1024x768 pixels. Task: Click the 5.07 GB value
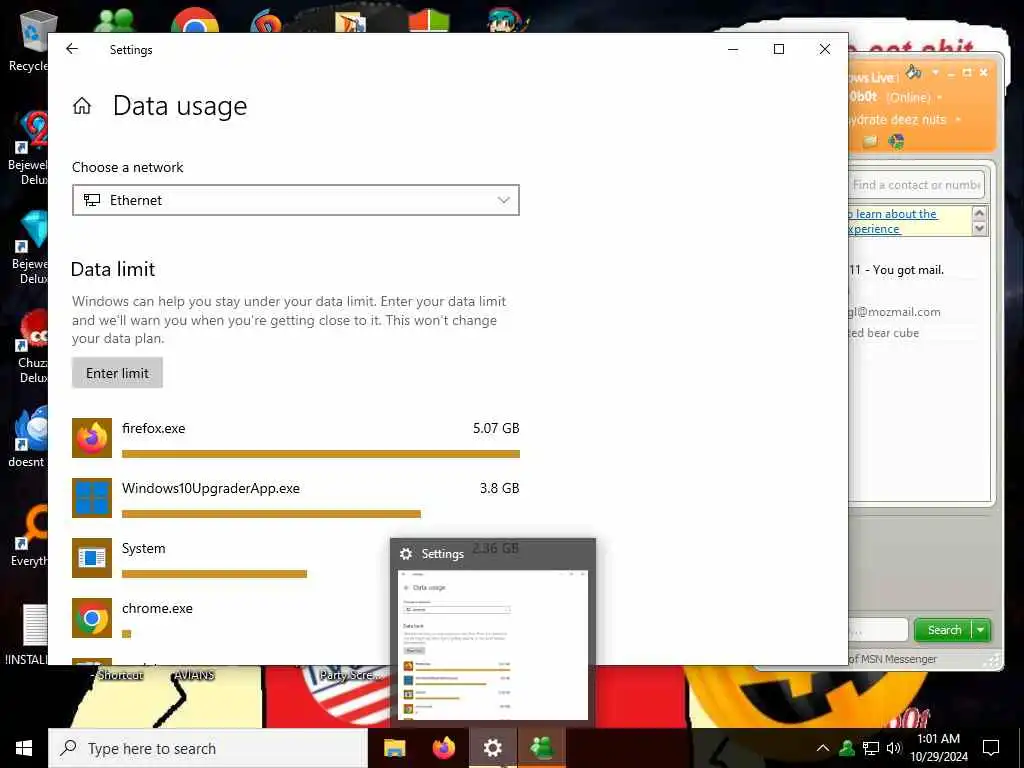pyautogui.click(x=496, y=428)
